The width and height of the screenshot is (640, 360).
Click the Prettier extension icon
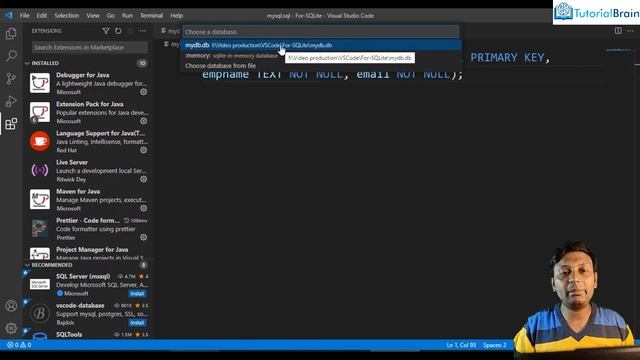(x=40, y=228)
